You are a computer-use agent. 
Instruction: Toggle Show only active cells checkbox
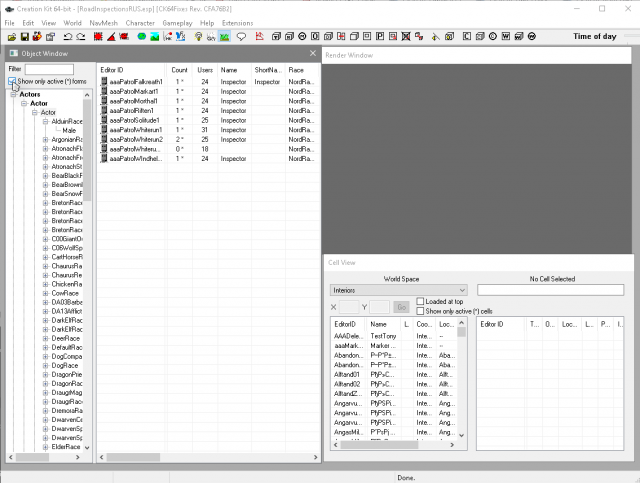420,311
